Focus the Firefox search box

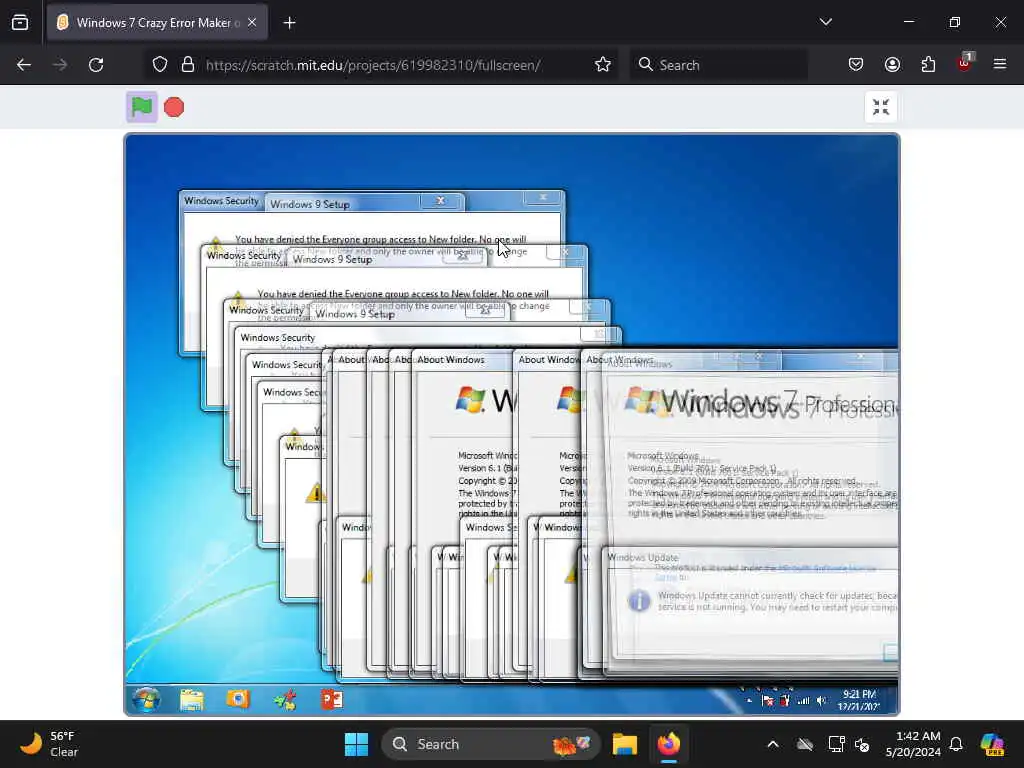tap(718, 65)
